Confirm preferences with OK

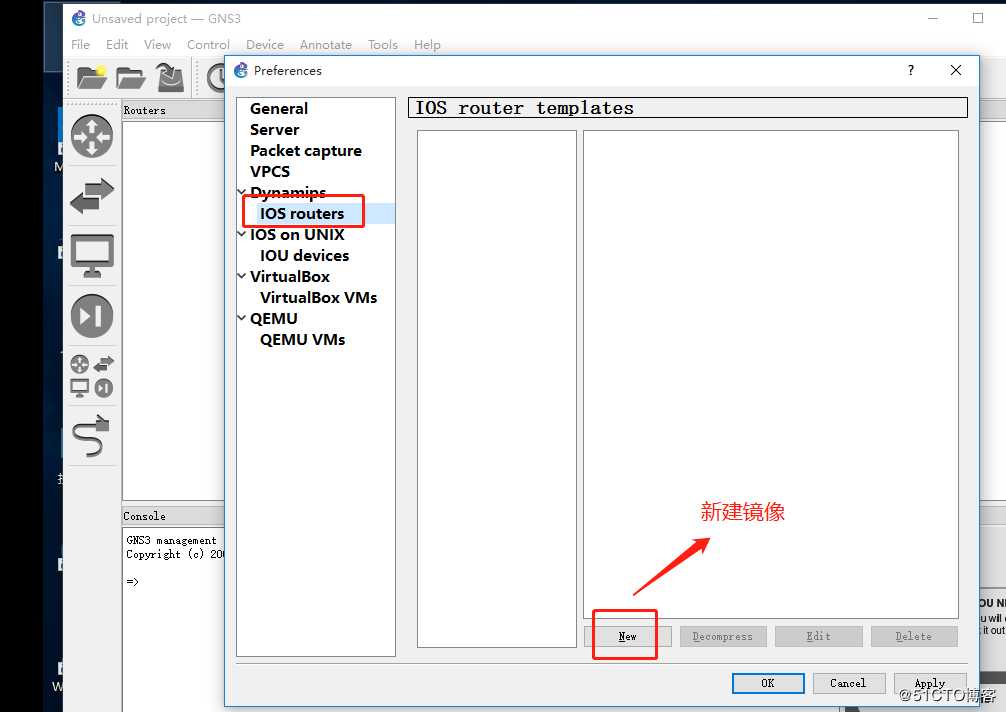pyautogui.click(x=768, y=683)
